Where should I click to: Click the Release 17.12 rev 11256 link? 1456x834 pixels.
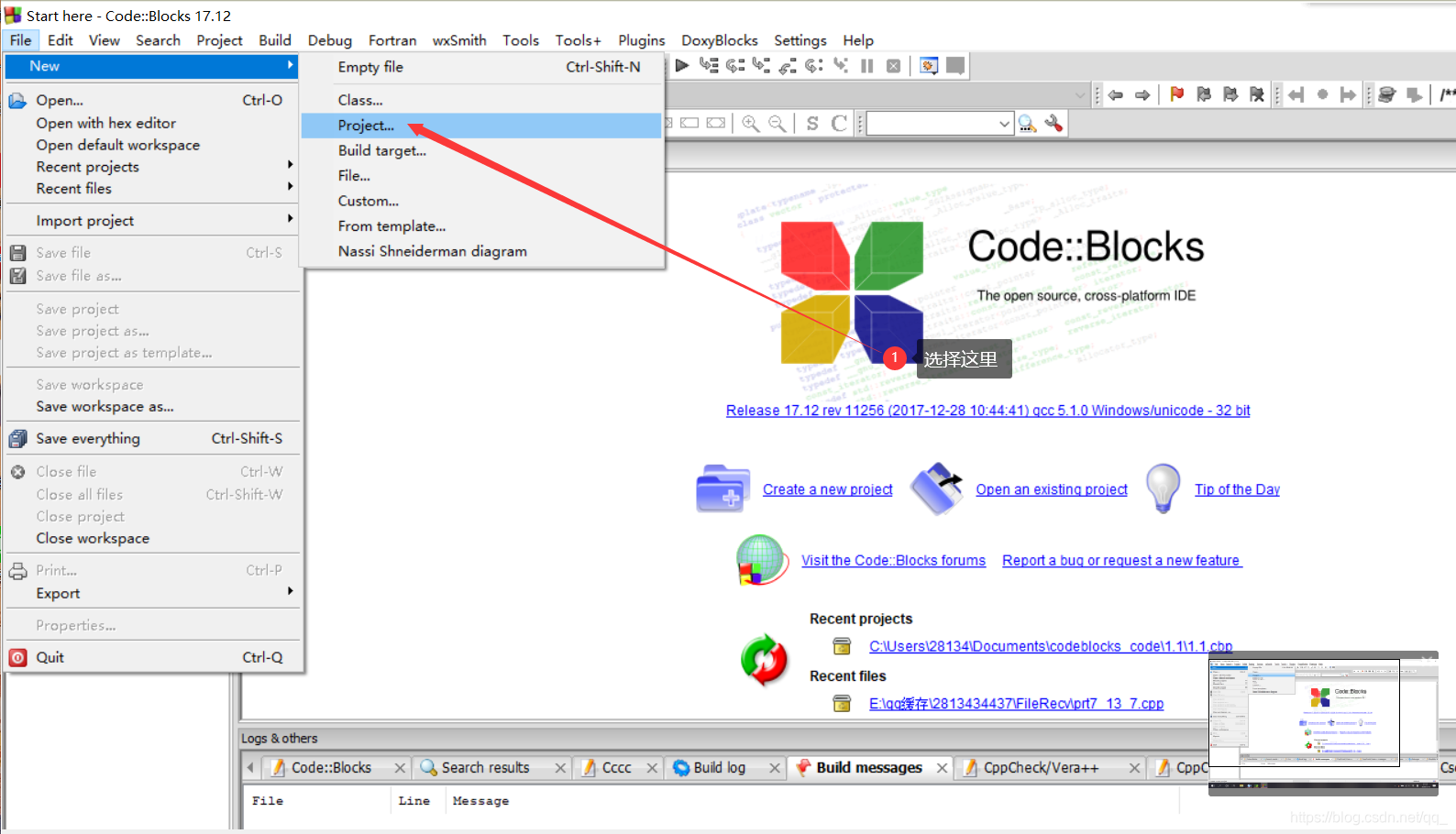pyautogui.click(x=987, y=411)
